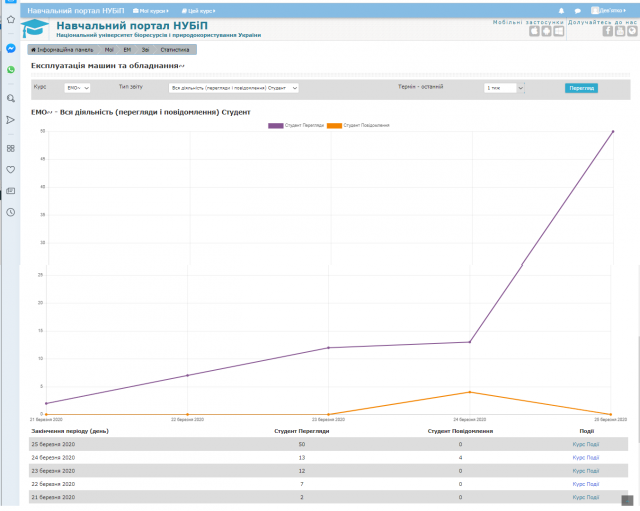The height and width of the screenshot is (511, 640).
Task: Open the 'Мої курси' menu
Action: 152,10
